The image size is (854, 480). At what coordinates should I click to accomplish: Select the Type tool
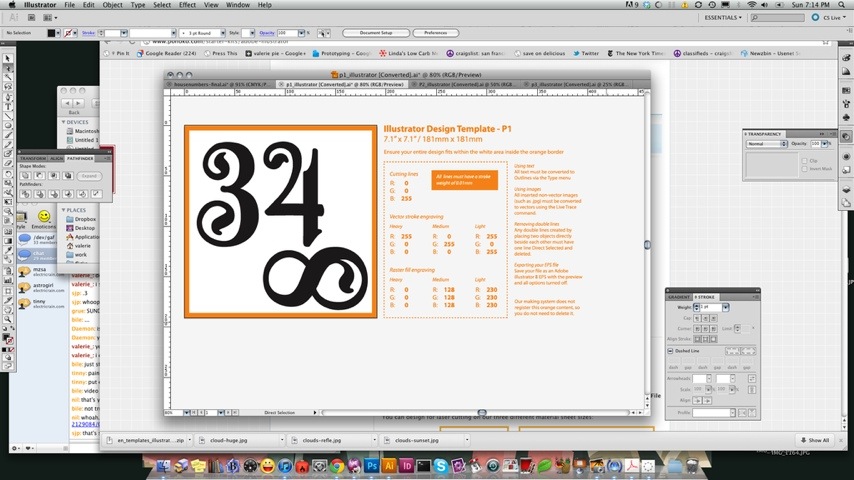[8, 107]
